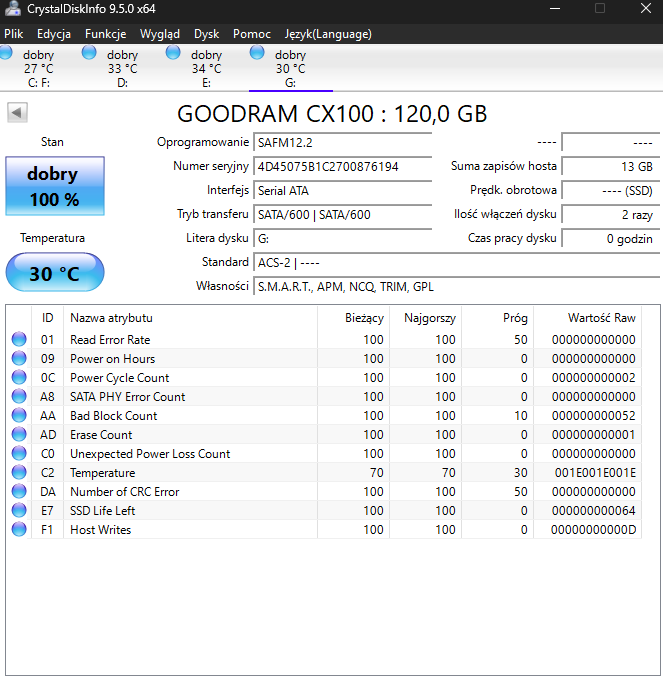This screenshot has height=677, width=663.
Task: Click the Pręd. obrotowa value (SSD)
Action: pos(611,190)
